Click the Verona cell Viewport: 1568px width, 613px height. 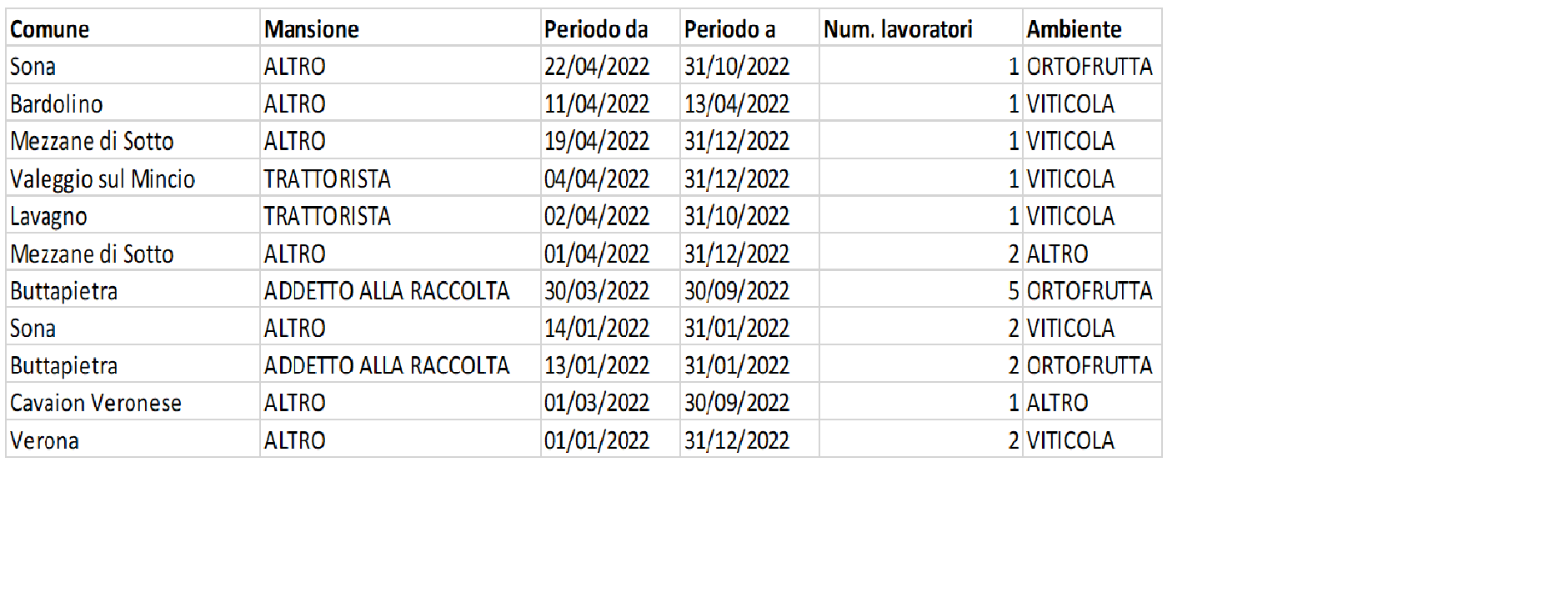133,440
